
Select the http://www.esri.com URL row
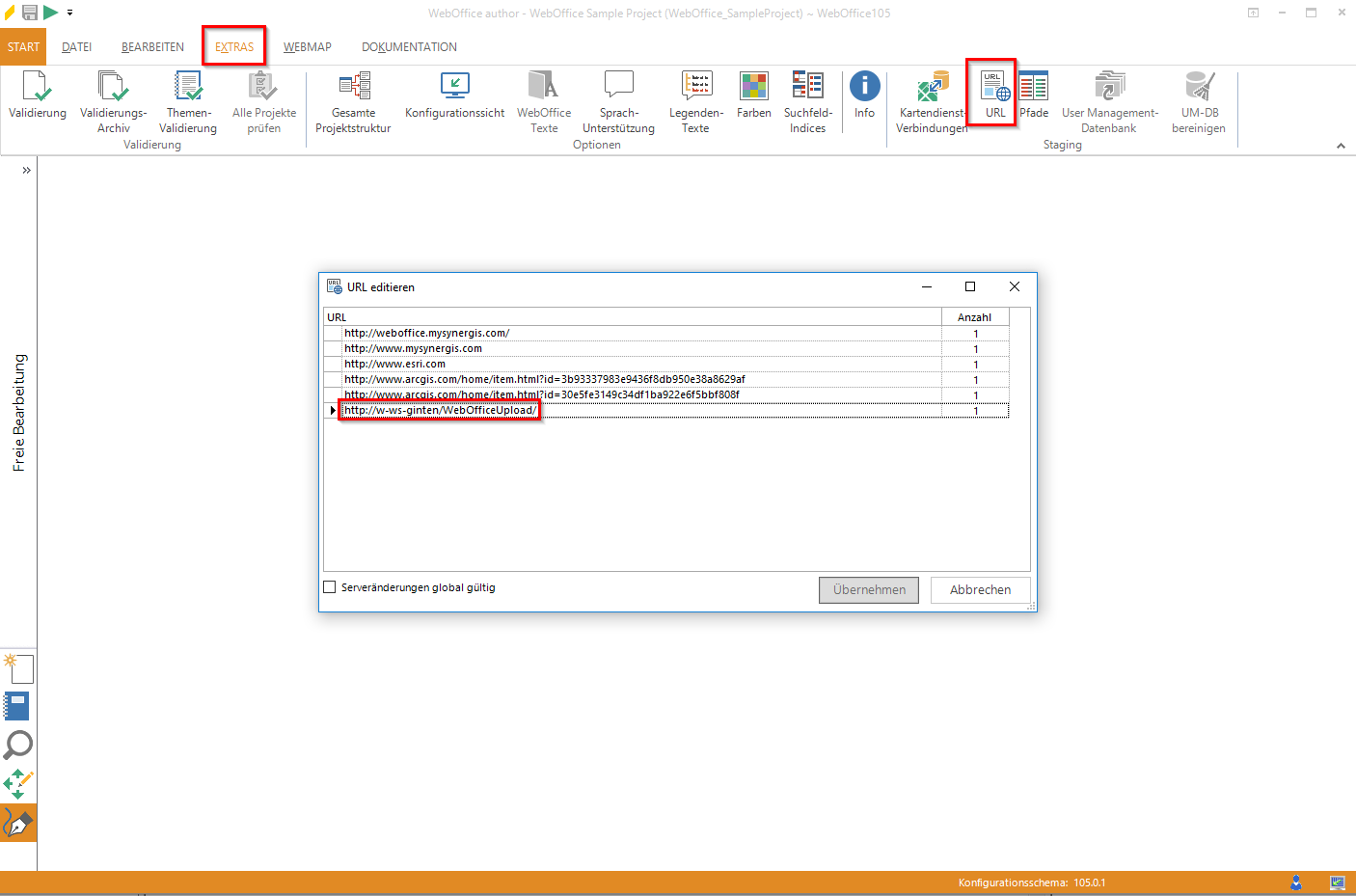point(395,365)
